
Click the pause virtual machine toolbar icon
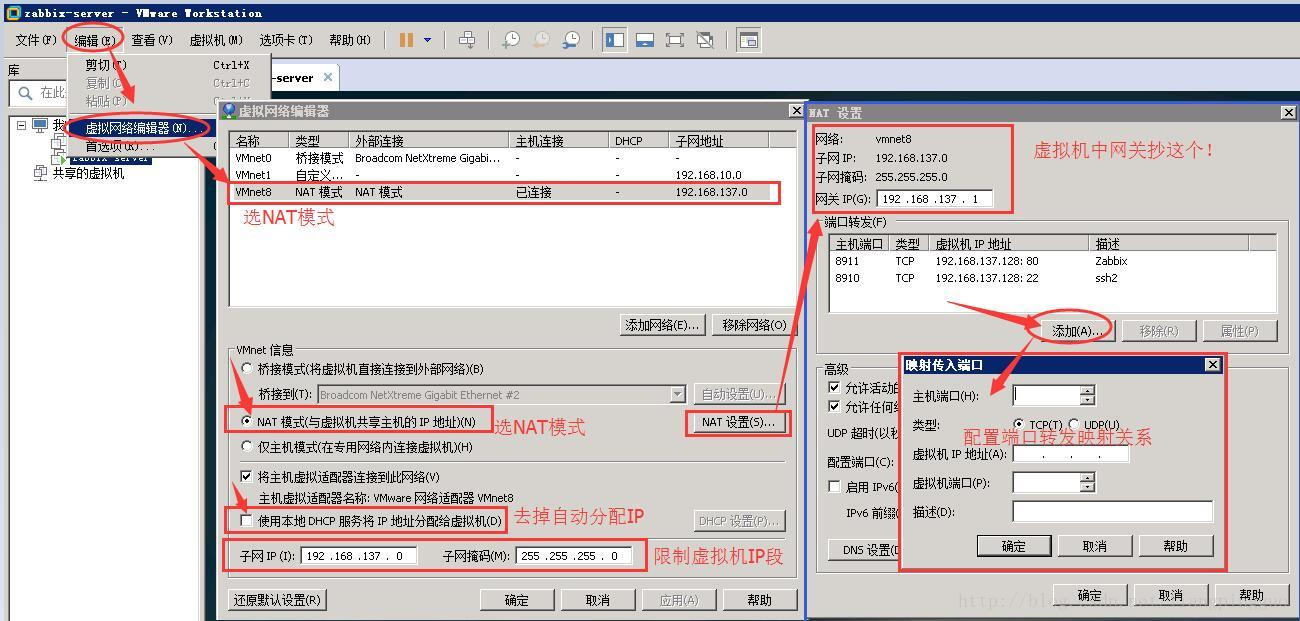tap(406, 40)
